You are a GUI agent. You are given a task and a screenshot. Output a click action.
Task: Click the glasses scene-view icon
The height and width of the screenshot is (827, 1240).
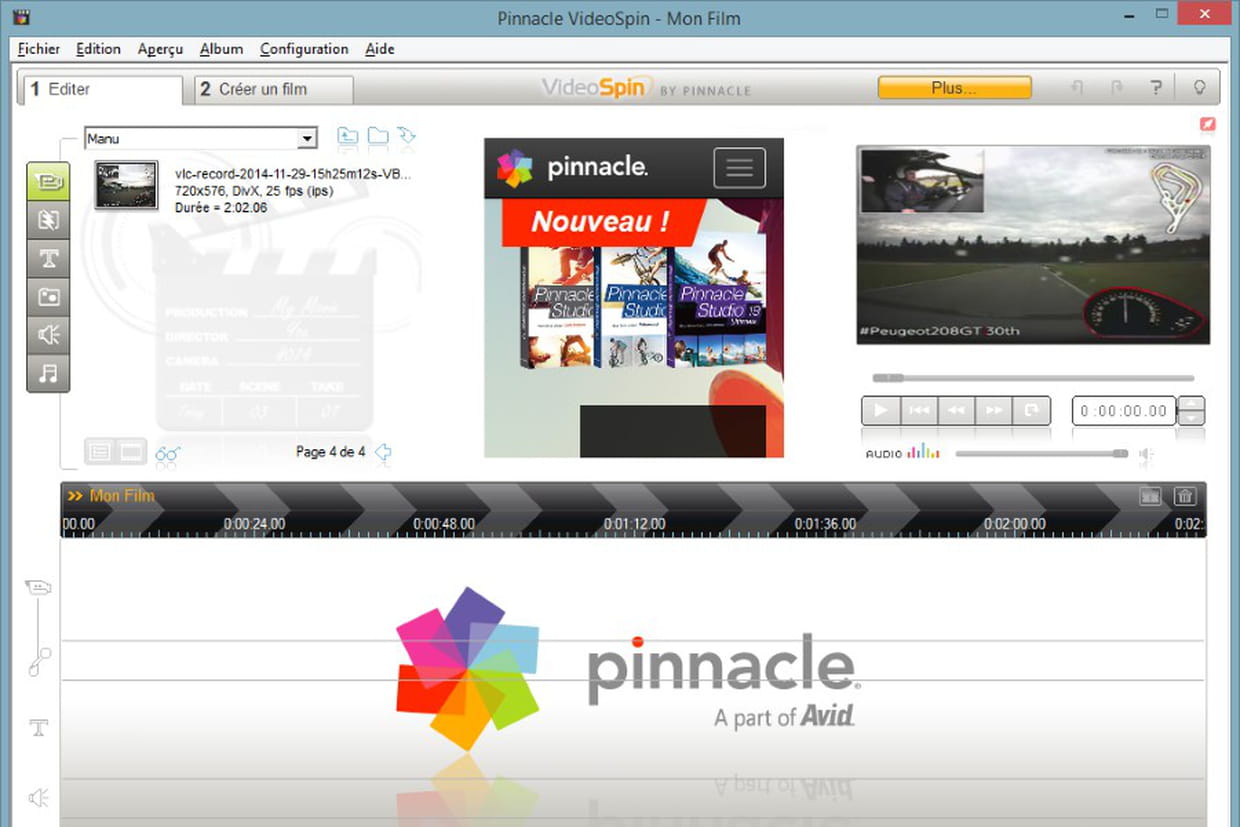(x=167, y=455)
